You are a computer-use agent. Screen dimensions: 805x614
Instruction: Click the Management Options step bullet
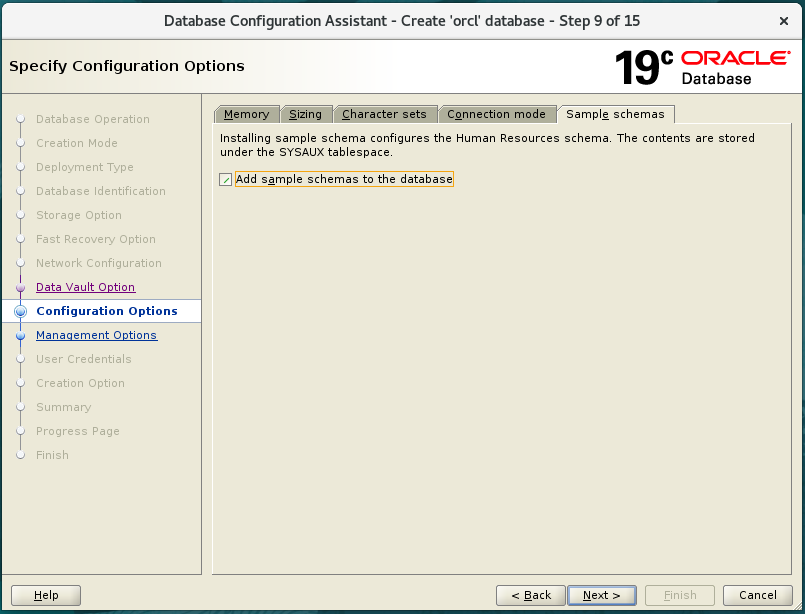pos(21,336)
